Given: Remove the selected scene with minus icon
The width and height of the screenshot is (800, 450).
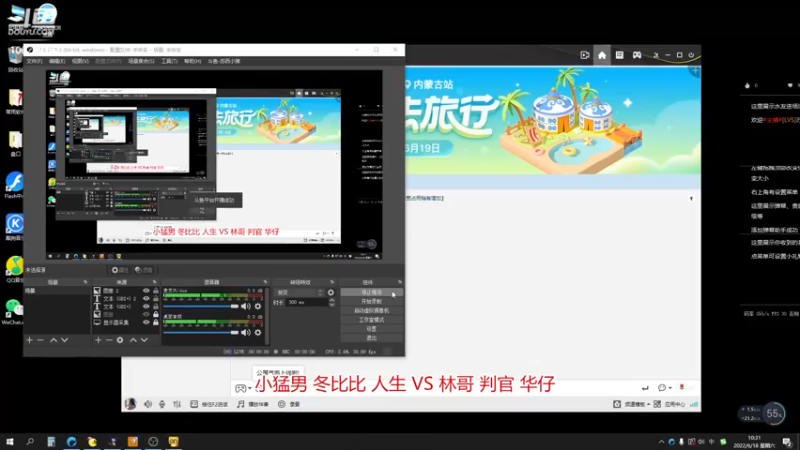Looking at the screenshot, I should click(x=41, y=340).
